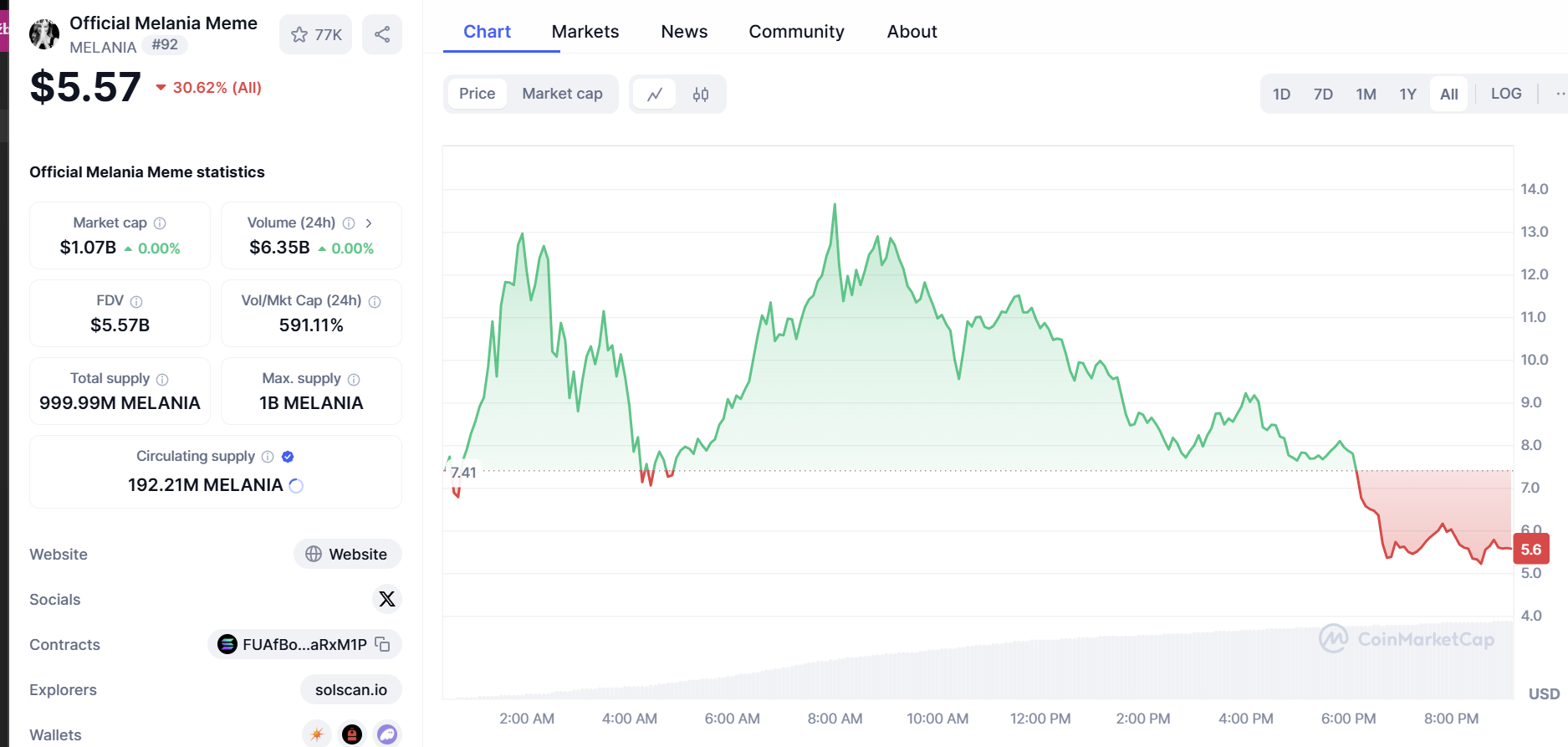Click the $5.57B FDV value

click(x=120, y=325)
